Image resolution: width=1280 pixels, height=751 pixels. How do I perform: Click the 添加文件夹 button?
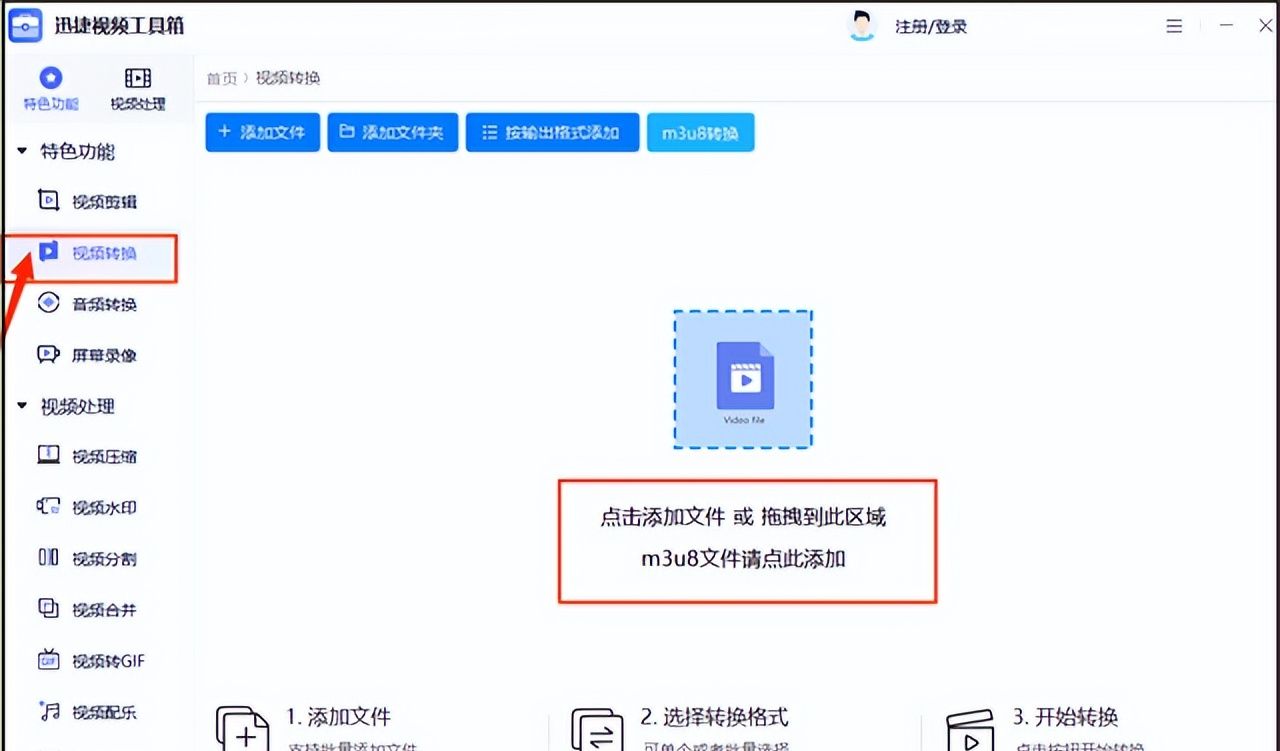(x=393, y=132)
